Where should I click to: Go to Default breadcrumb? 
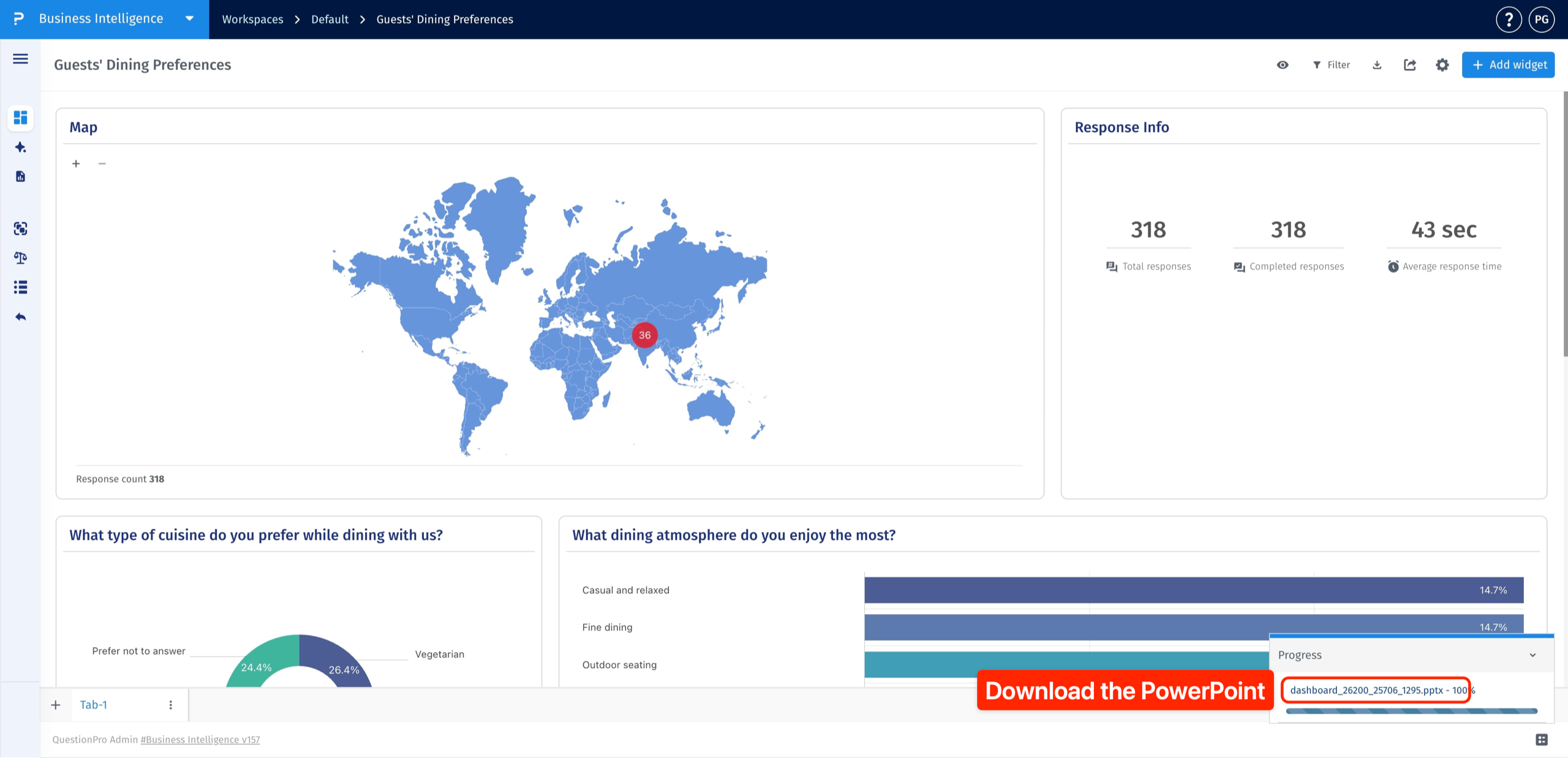(330, 20)
